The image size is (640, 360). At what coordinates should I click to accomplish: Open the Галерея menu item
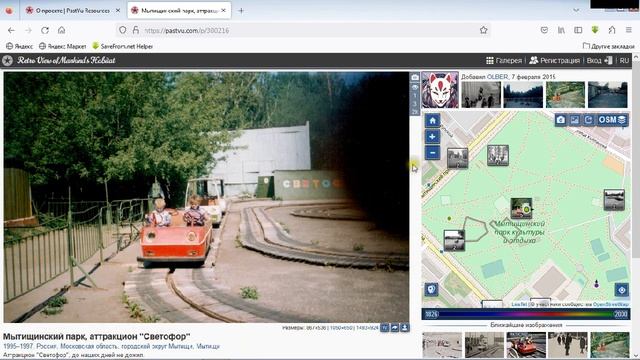point(504,60)
